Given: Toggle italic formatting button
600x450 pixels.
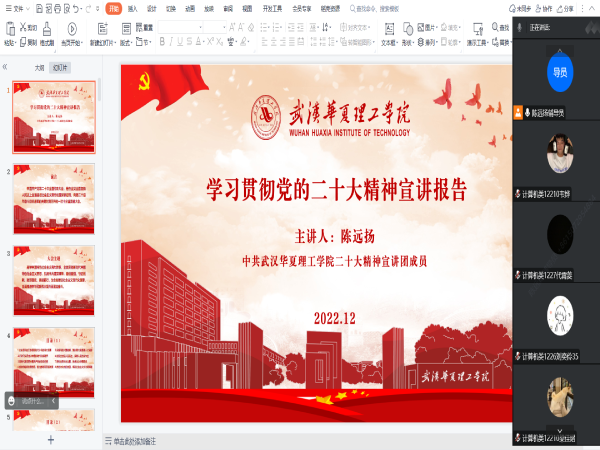Looking at the screenshot, I should [x=172, y=42].
